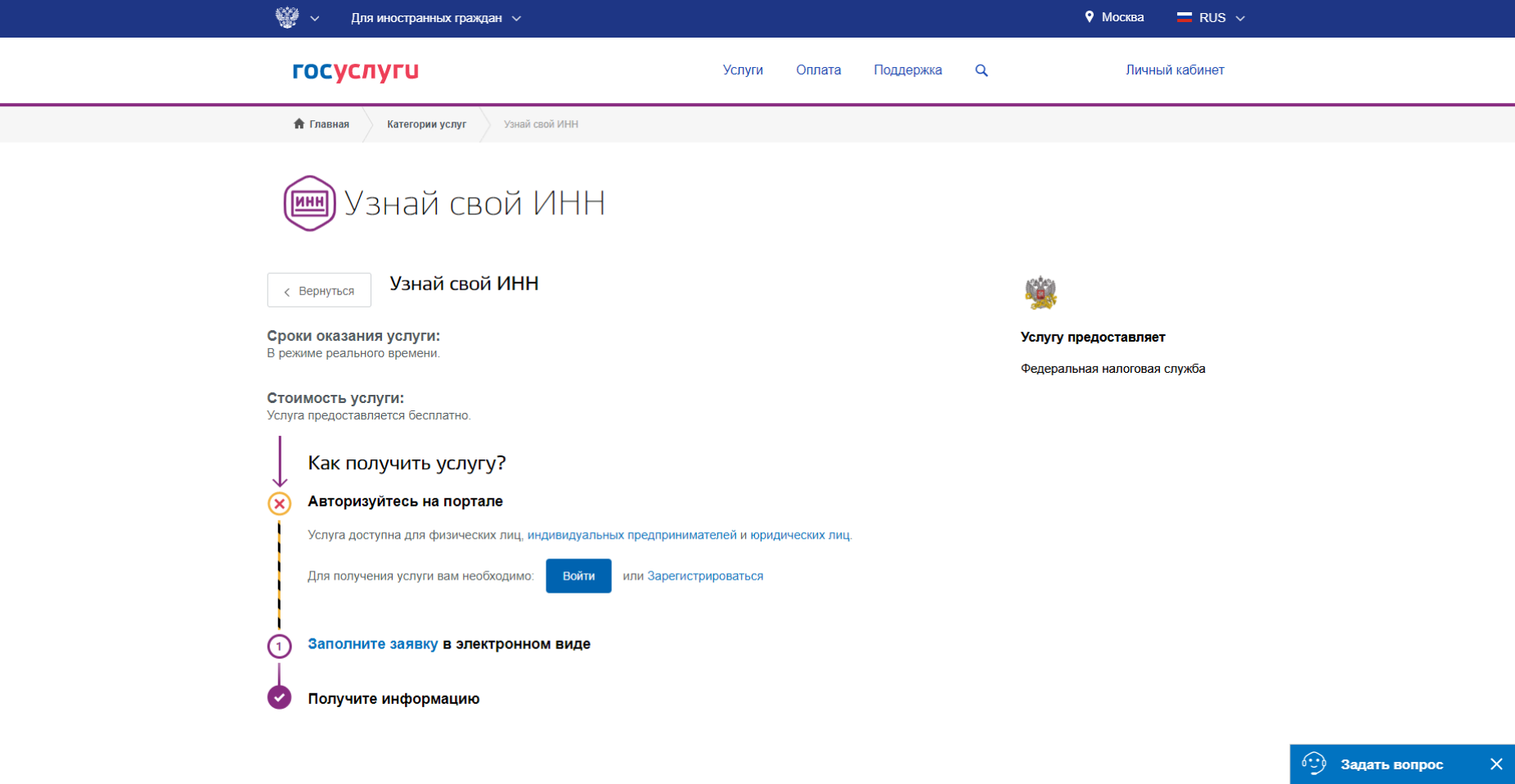1515x784 pixels.
Task: Click 'Федеральная налоговая служба' text
Action: [x=1113, y=369]
